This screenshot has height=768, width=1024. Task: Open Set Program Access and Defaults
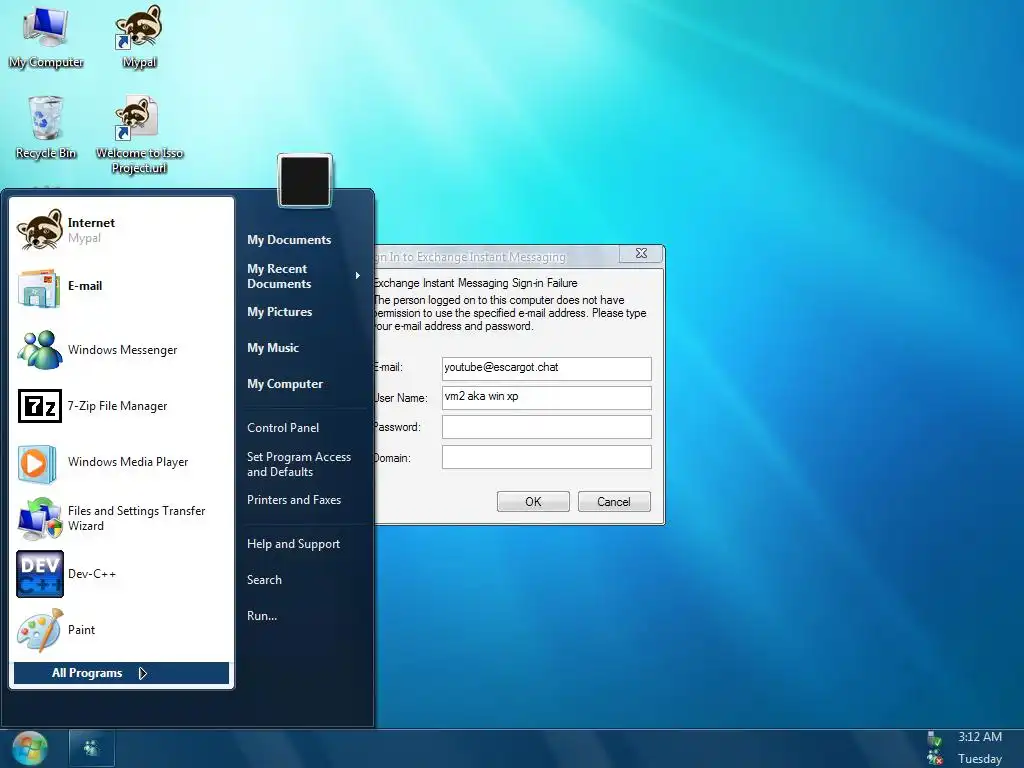pyautogui.click(x=298, y=464)
